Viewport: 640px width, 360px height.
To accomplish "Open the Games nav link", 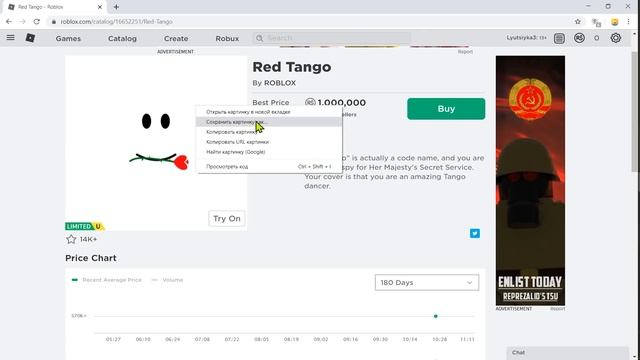I will pyautogui.click(x=68, y=38).
